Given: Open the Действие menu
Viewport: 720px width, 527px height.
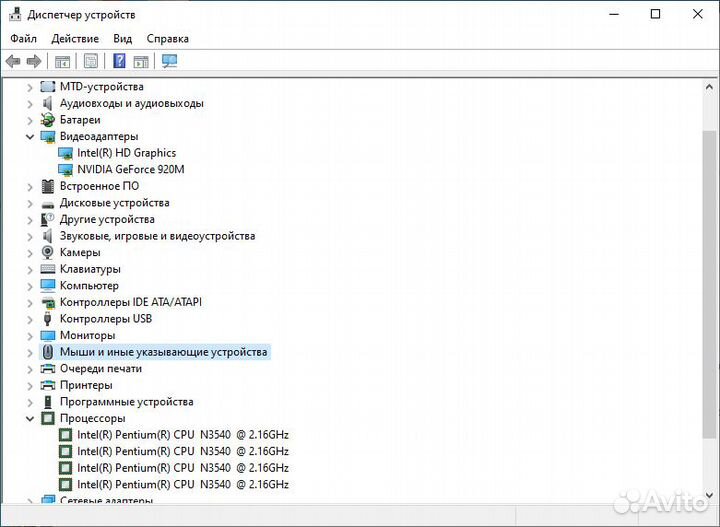Looking at the screenshot, I should pos(75,39).
